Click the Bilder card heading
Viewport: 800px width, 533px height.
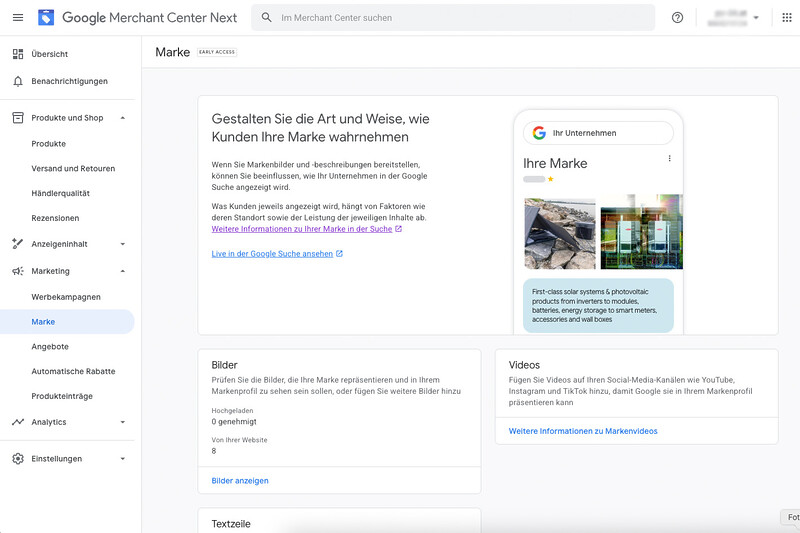click(x=224, y=365)
